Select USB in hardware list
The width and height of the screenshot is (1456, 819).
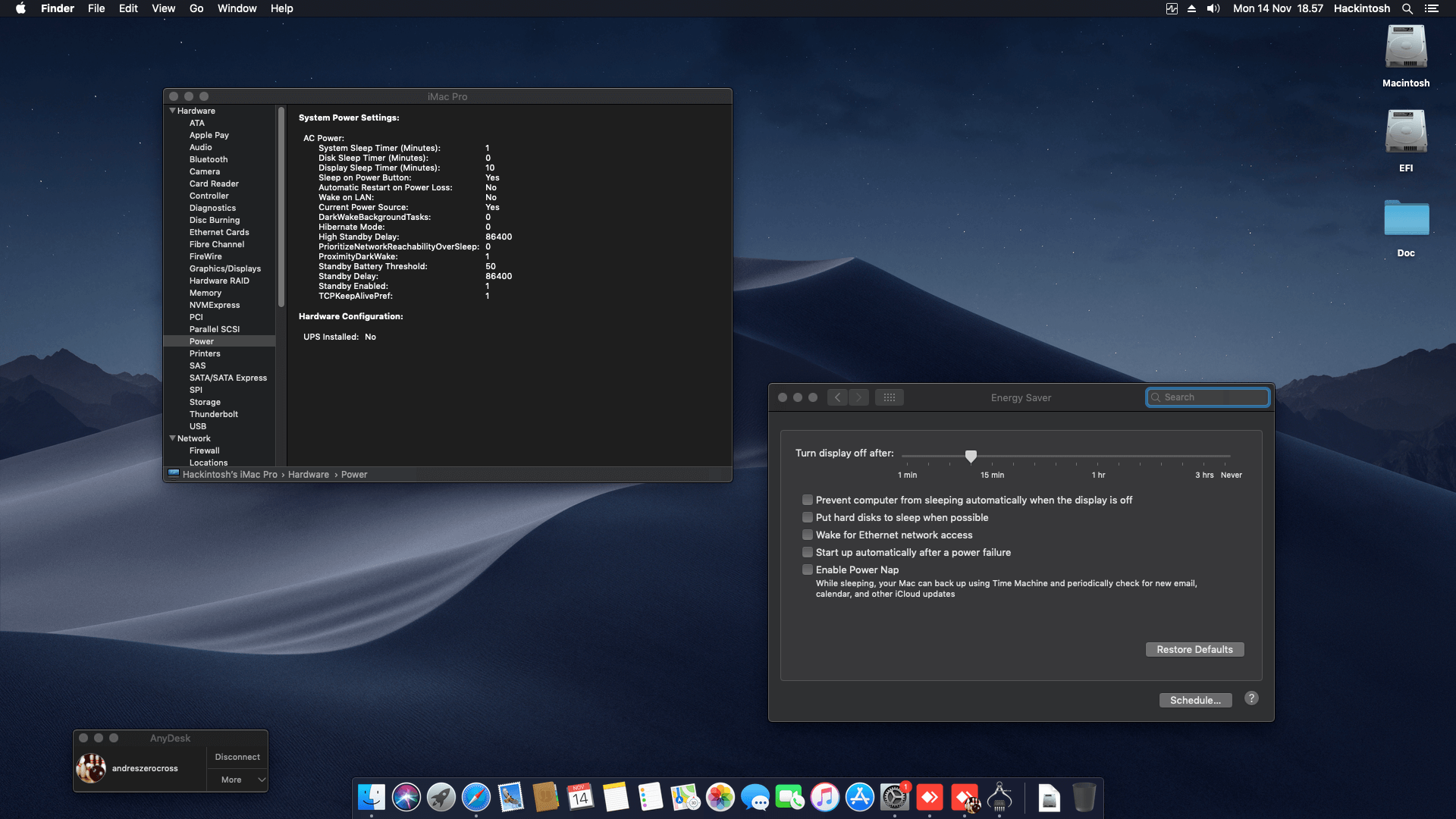point(197,426)
